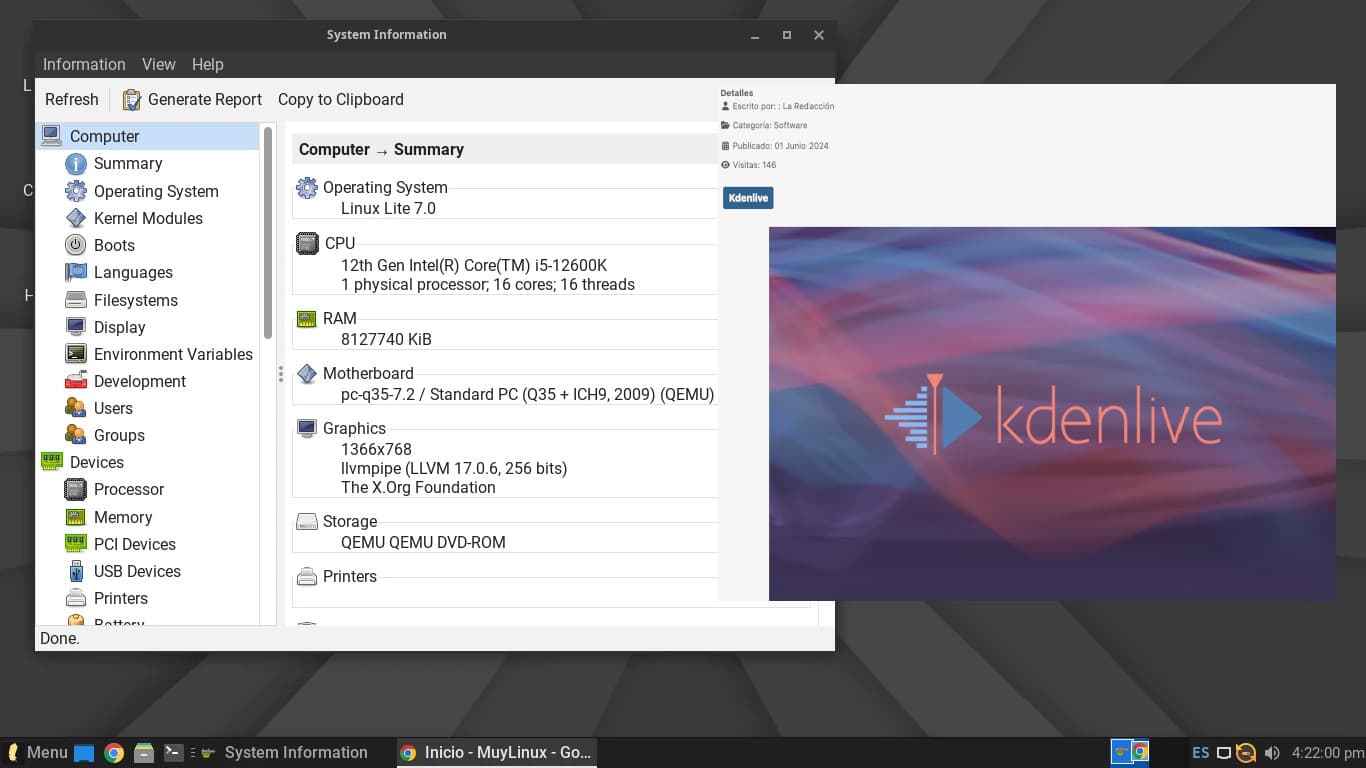Open Operating System sidebar entry
The image size is (1366, 768).
pos(156,191)
